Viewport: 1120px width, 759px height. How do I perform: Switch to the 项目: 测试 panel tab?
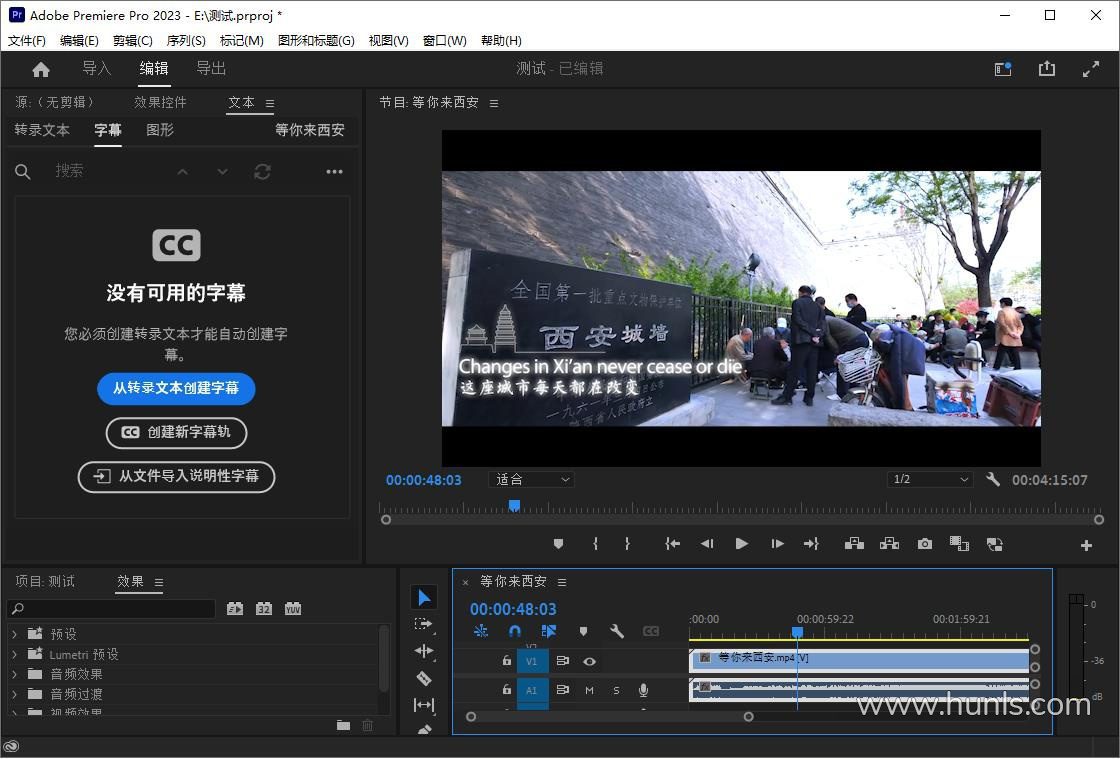point(45,581)
